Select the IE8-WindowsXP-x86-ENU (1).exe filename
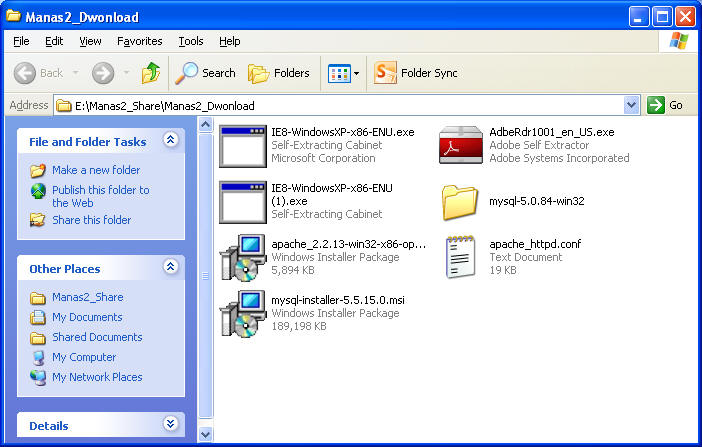This screenshot has height=447, width=702. click(x=332, y=194)
